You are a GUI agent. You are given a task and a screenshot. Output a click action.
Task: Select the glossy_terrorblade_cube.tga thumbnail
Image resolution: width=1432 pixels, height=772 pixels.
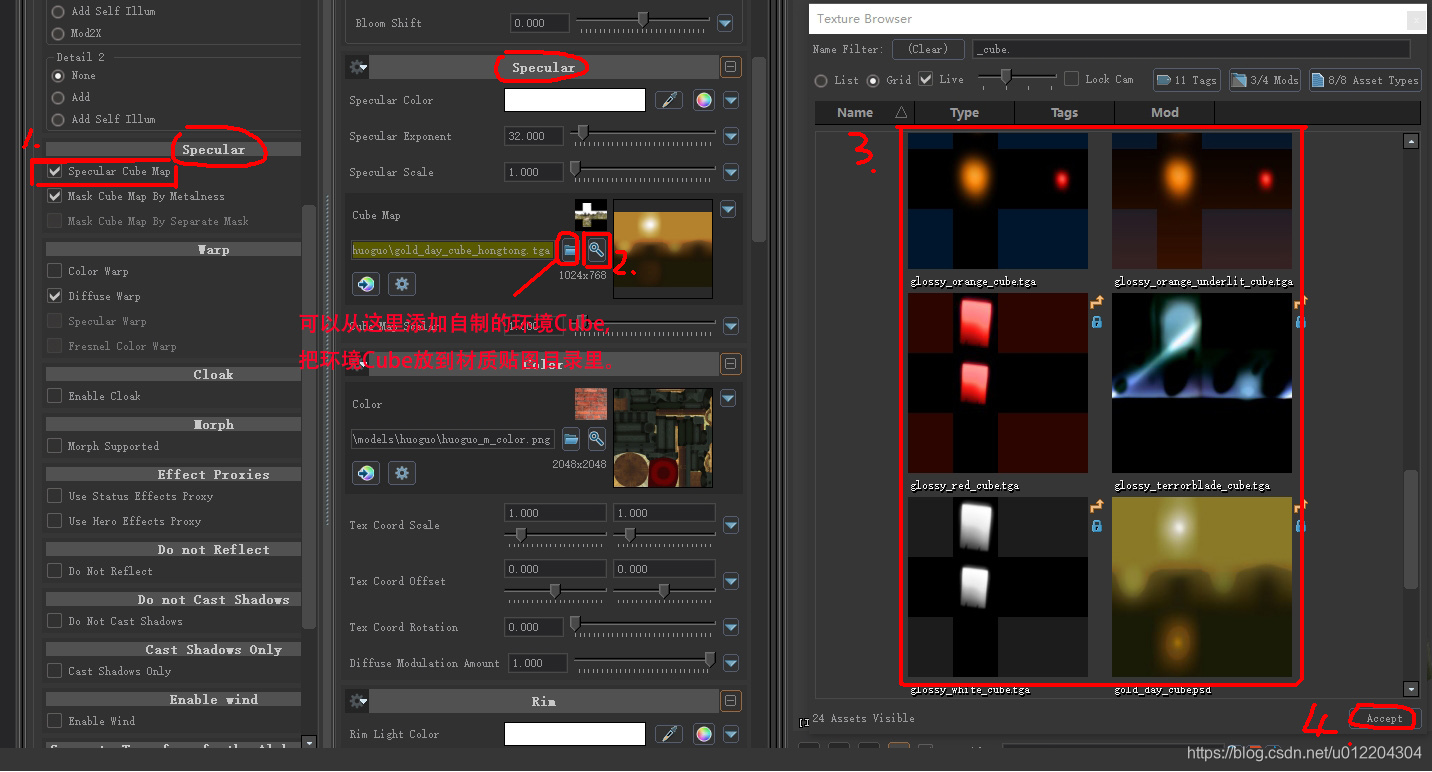(x=1202, y=383)
